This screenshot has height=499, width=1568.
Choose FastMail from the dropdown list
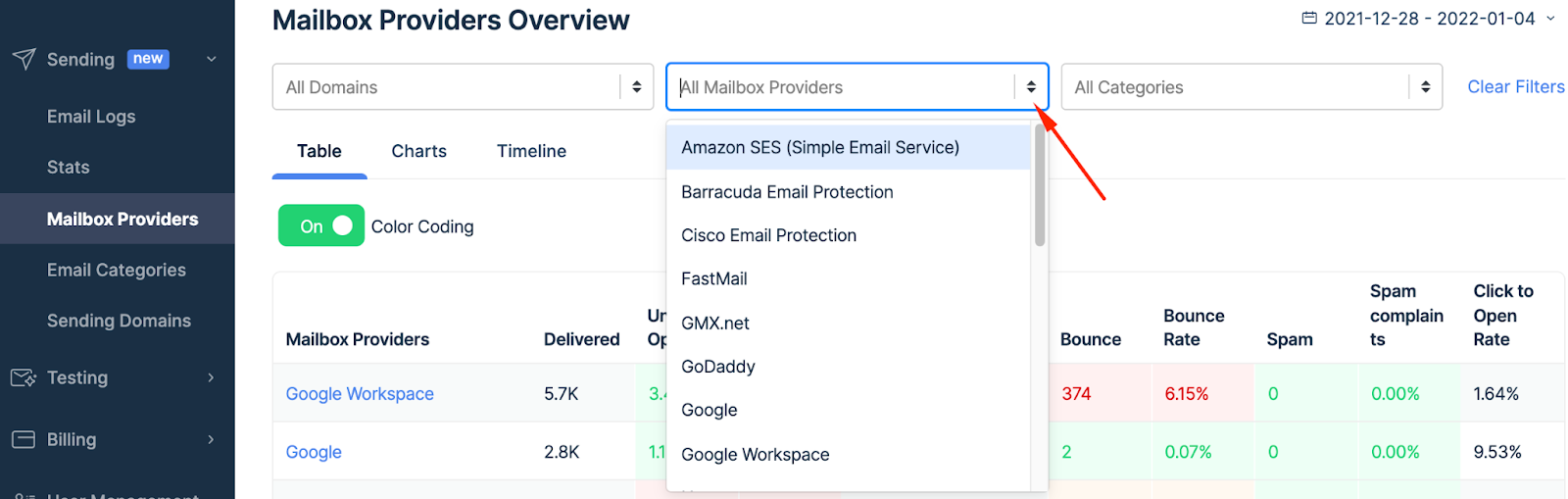[x=849, y=278]
